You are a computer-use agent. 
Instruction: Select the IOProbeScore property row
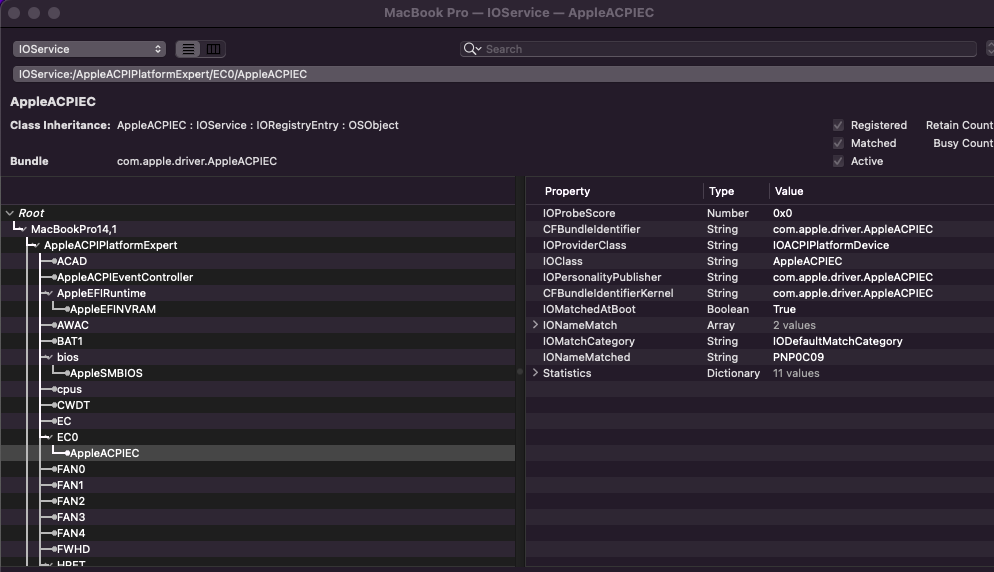click(760, 213)
